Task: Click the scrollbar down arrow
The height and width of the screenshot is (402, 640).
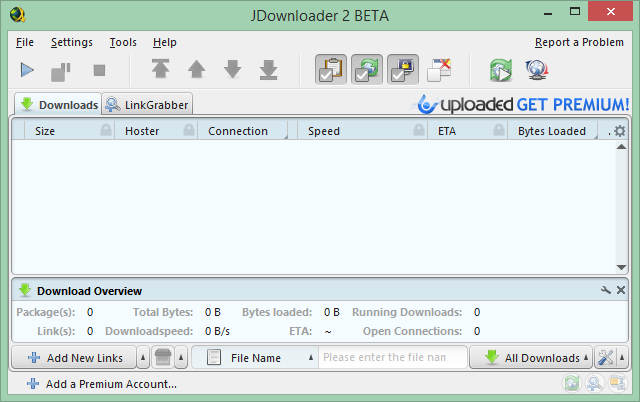Action: pos(621,267)
